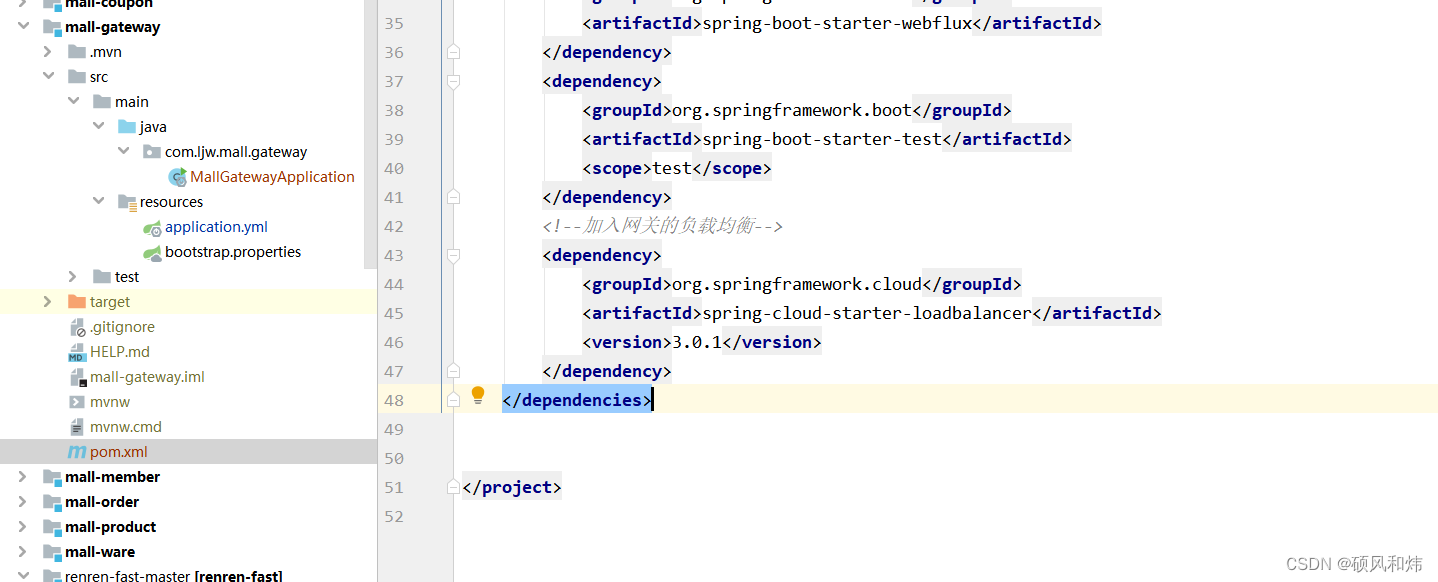
Task: Fold the dependency block starting at line 37
Action: tap(453, 81)
